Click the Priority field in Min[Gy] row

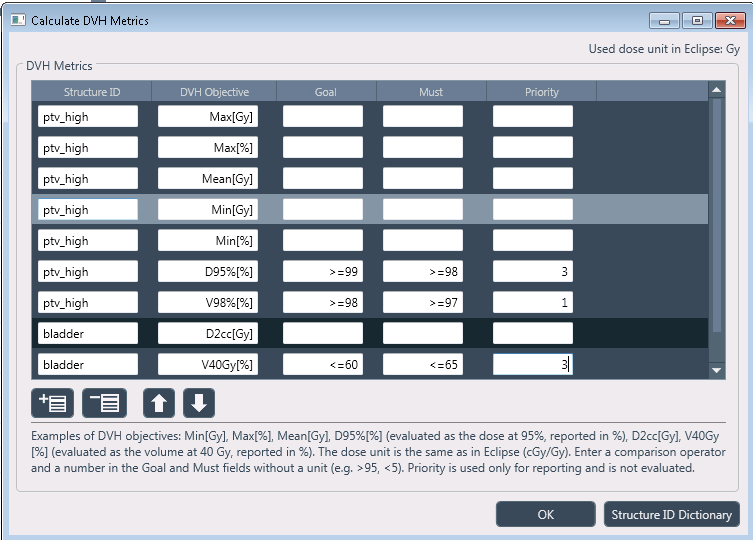pos(533,209)
